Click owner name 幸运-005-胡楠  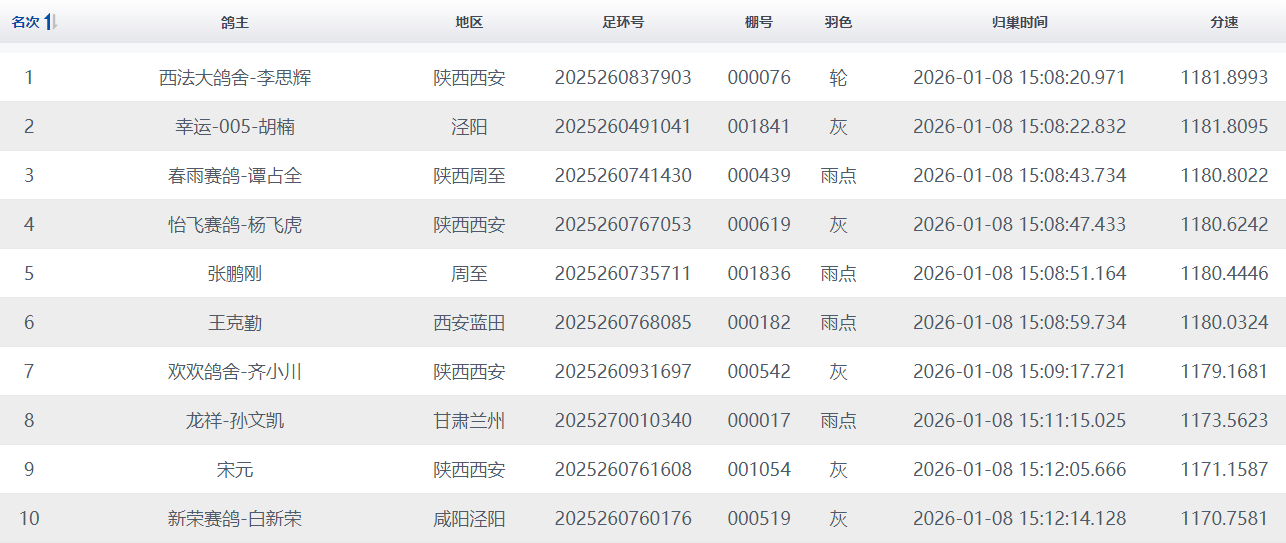pyautogui.click(x=235, y=126)
